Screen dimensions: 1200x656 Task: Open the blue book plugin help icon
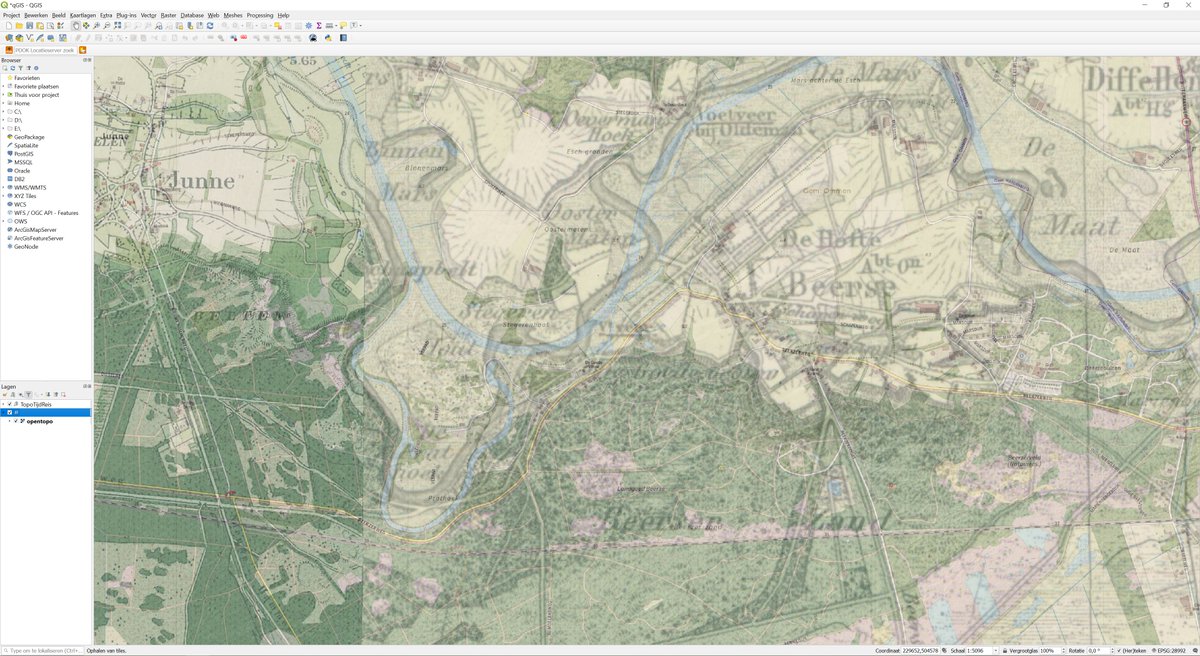point(343,38)
